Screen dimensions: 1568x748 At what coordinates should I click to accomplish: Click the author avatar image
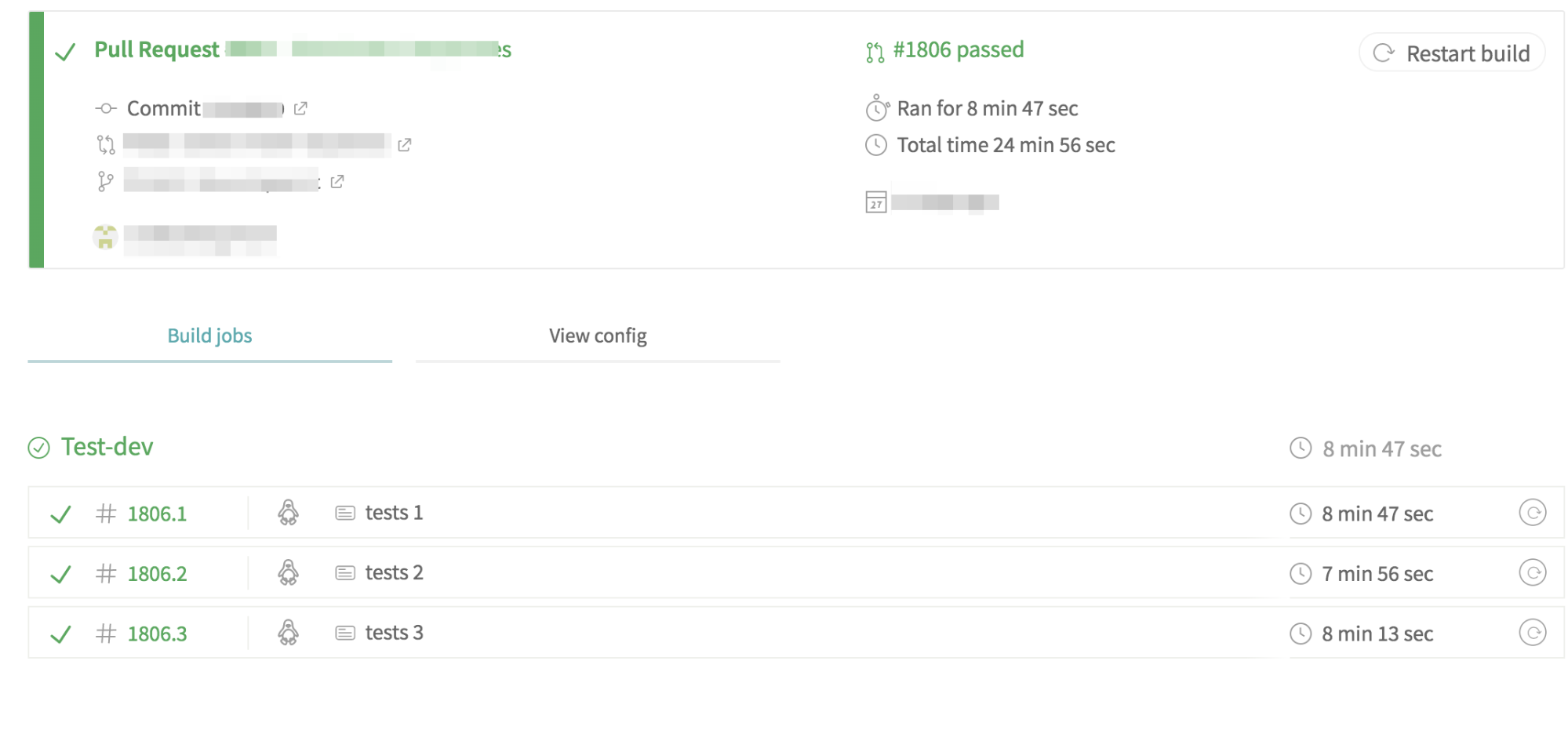tap(105, 237)
